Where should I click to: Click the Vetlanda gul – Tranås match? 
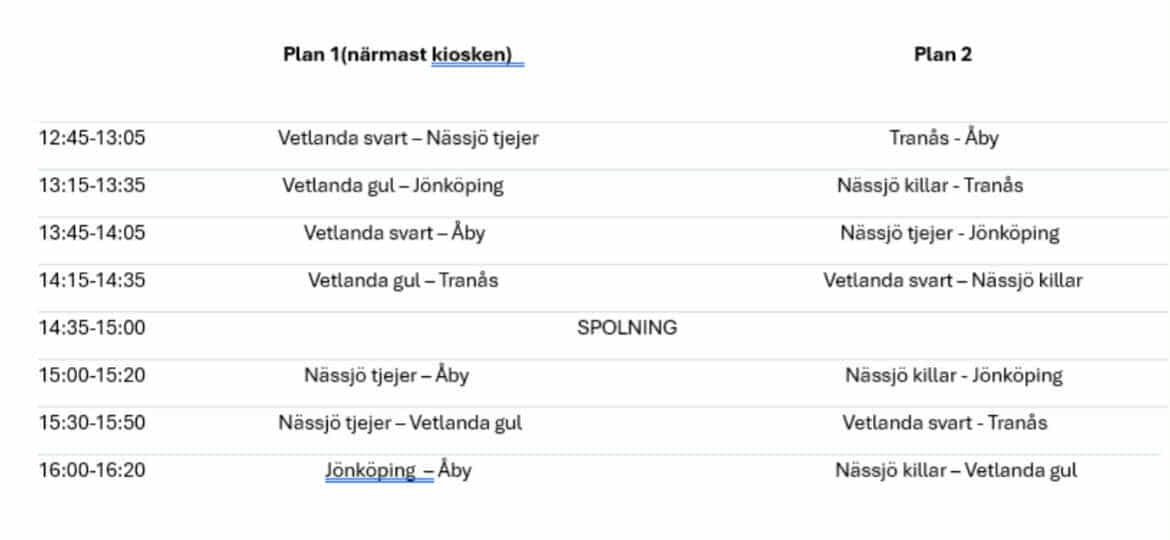[402, 280]
